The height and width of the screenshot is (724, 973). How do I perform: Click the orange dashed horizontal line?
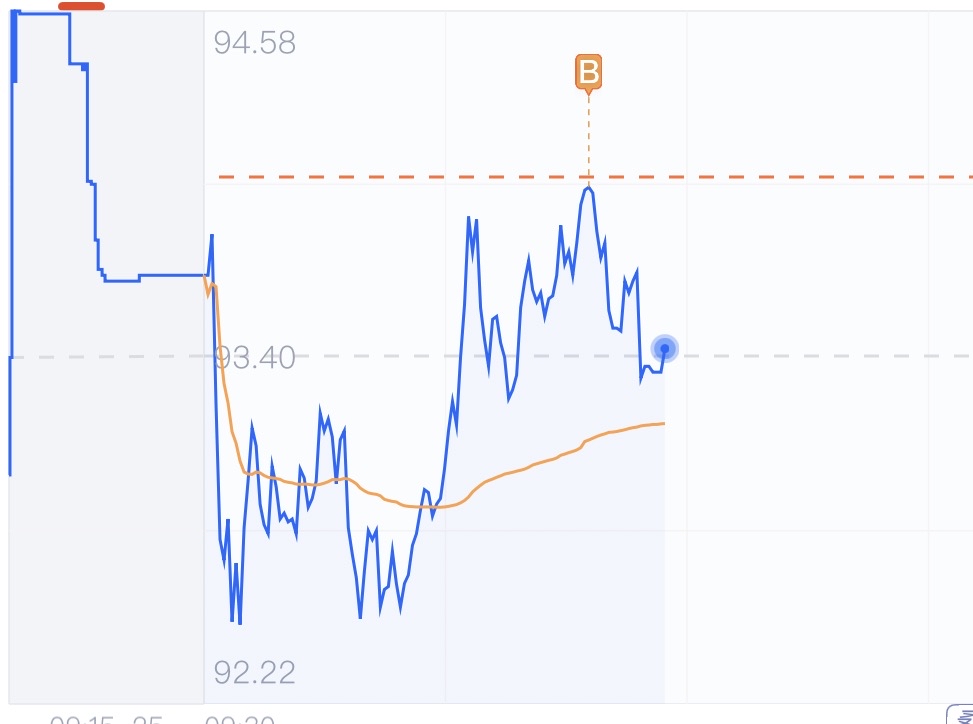tap(800, 177)
